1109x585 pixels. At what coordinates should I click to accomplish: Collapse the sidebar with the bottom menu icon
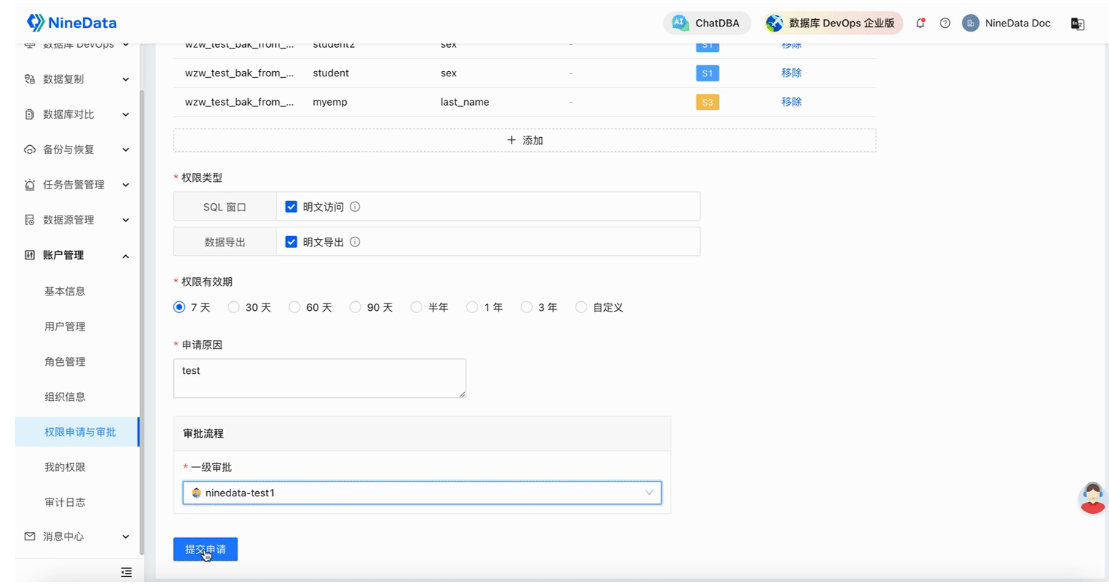[x=126, y=572]
